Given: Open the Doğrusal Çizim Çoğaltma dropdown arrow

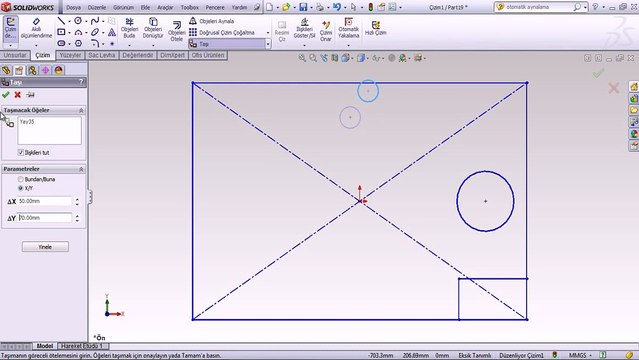Looking at the screenshot, I should tap(268, 33).
